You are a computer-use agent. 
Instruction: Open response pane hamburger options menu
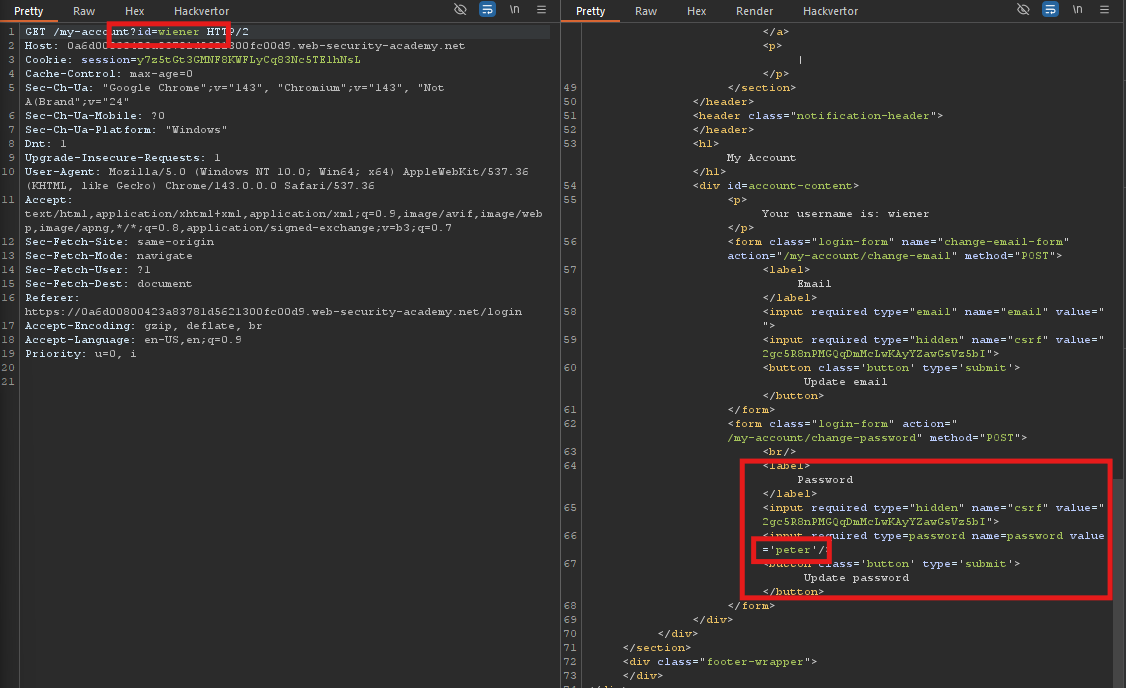(1104, 9)
